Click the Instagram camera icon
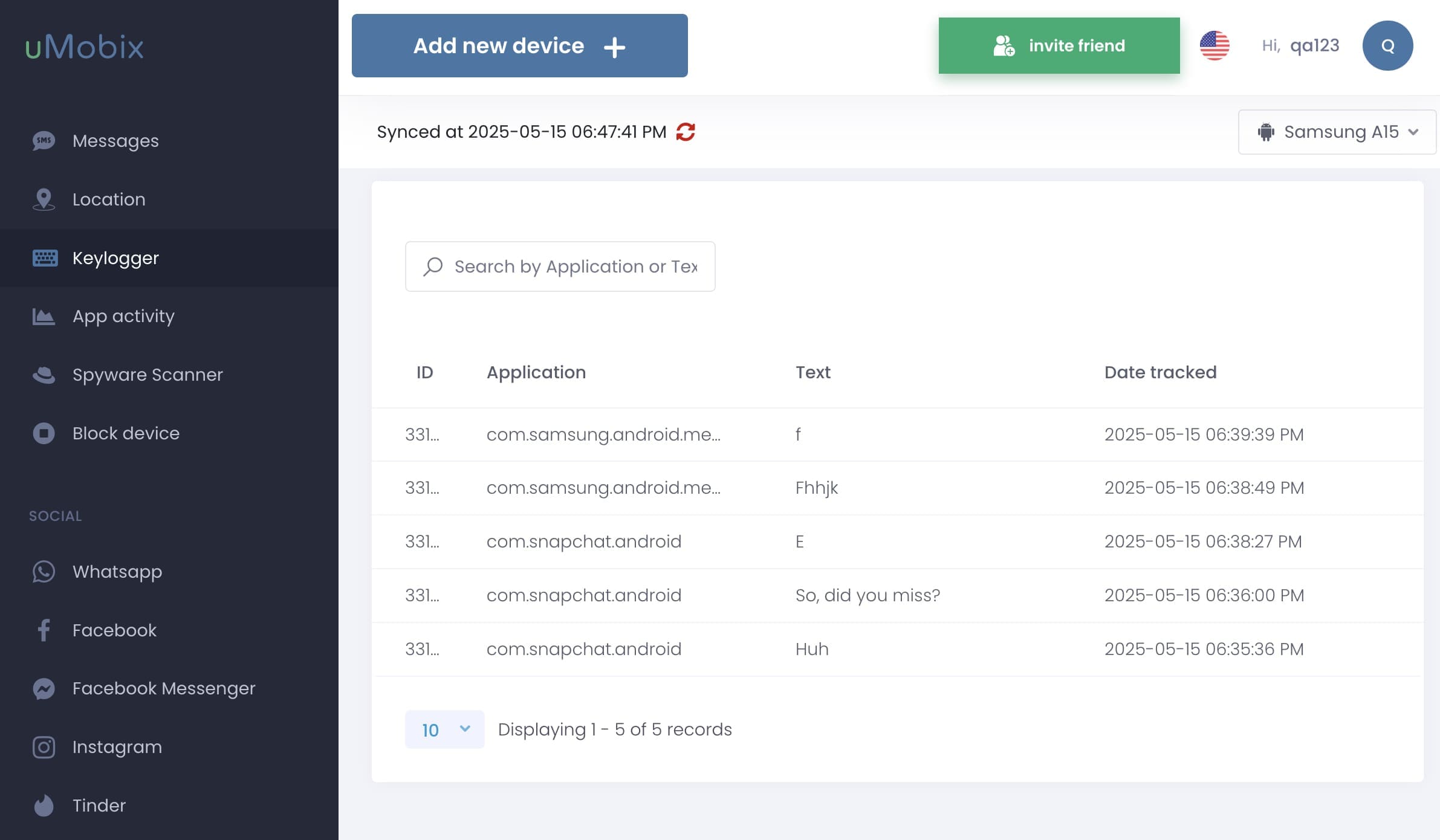The image size is (1440, 840). click(x=44, y=747)
